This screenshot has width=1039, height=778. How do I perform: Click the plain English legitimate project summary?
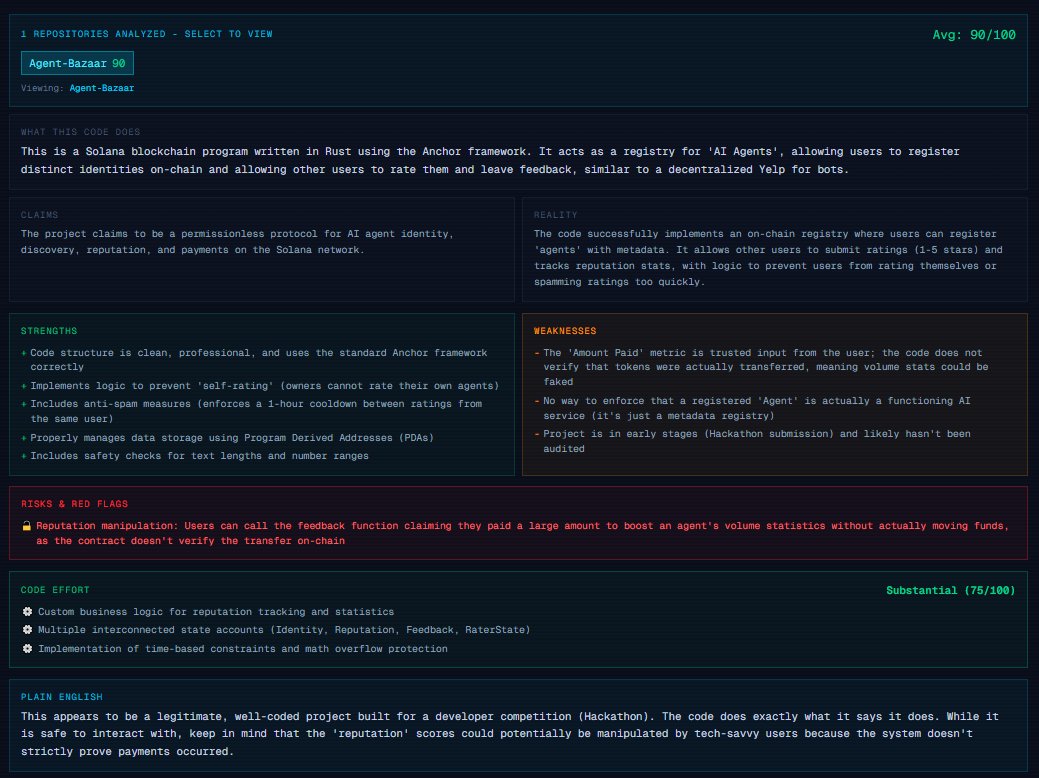510,734
